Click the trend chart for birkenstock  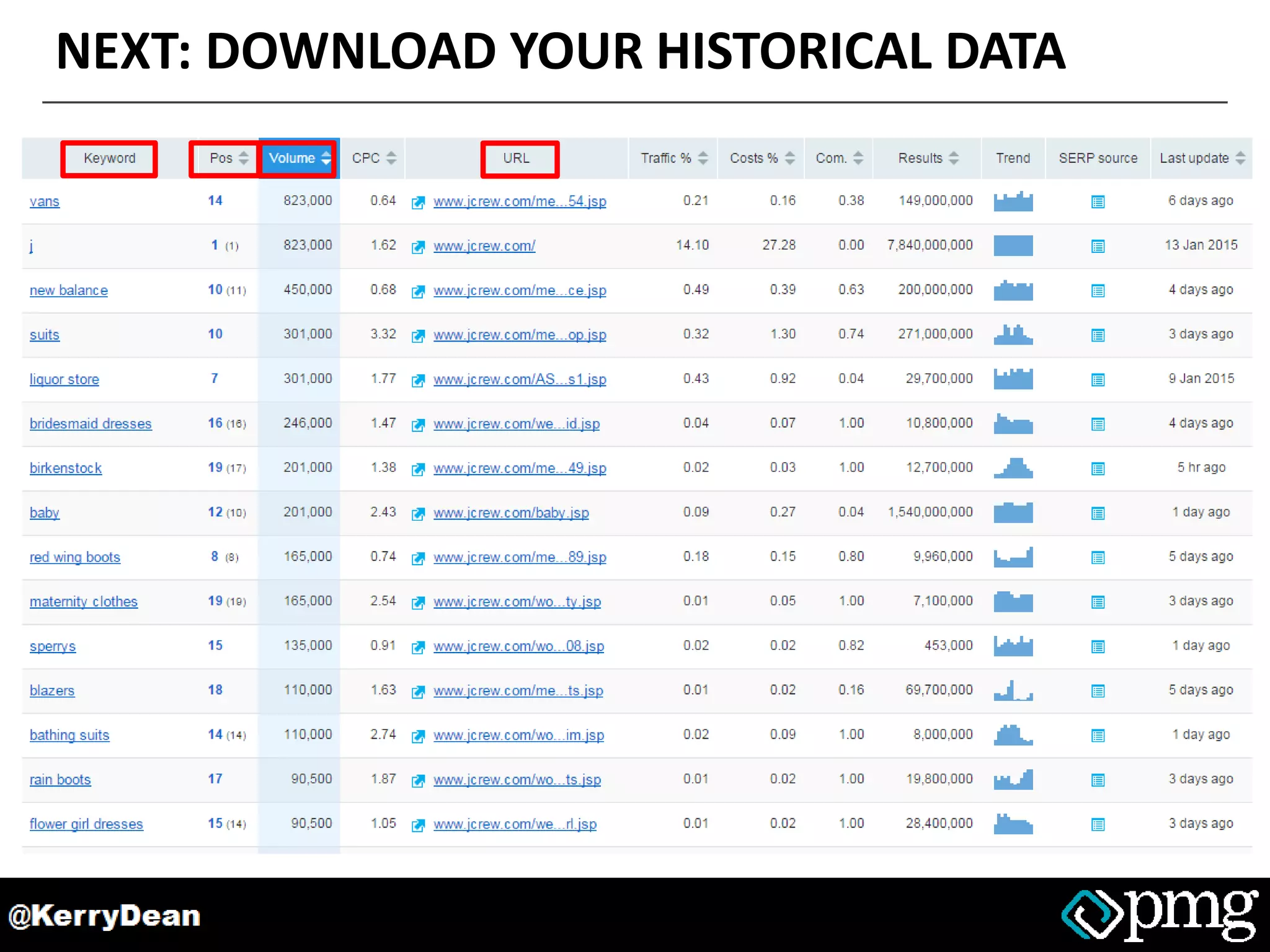(1013, 468)
